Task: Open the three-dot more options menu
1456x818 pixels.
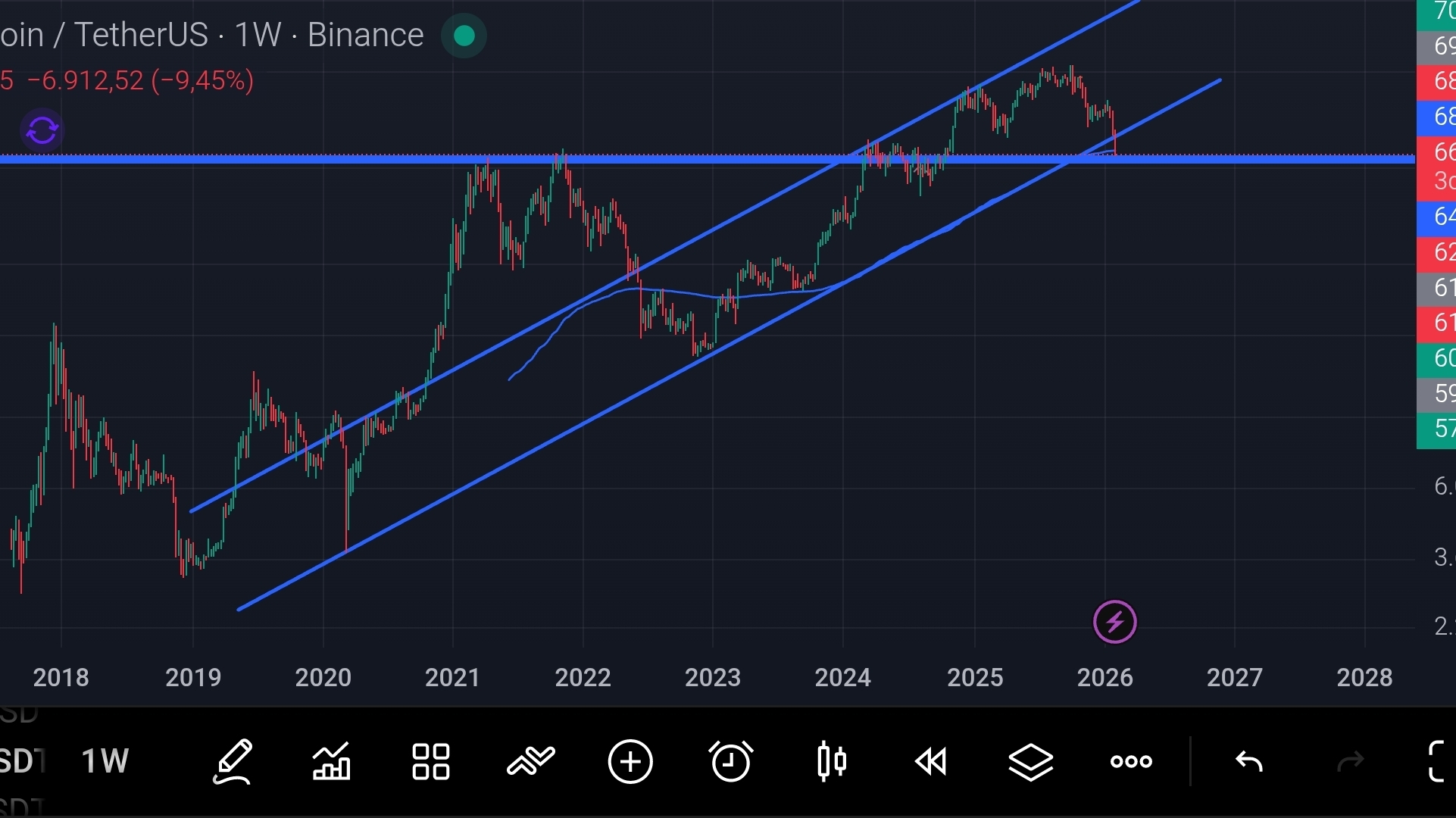Action: 1131,761
